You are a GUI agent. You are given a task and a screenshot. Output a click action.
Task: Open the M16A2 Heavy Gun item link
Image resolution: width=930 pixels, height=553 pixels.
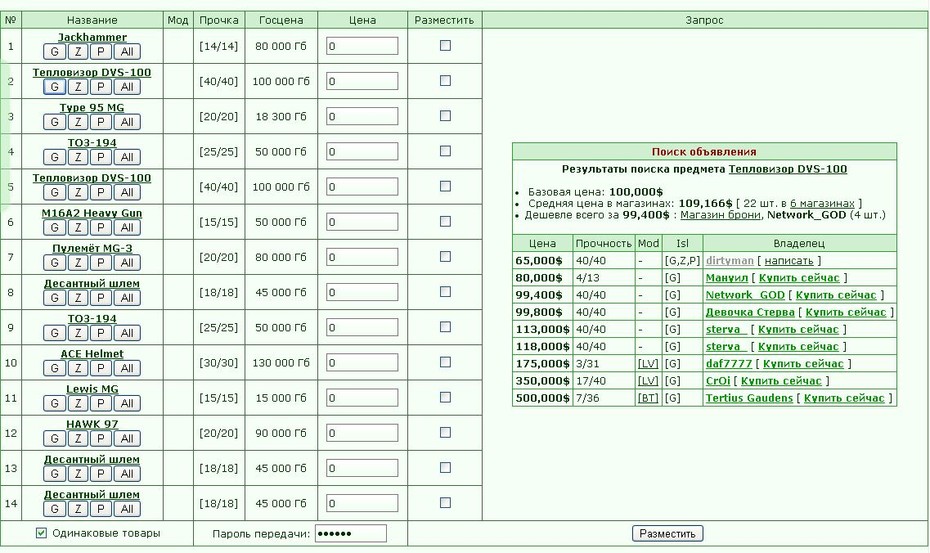[92, 213]
